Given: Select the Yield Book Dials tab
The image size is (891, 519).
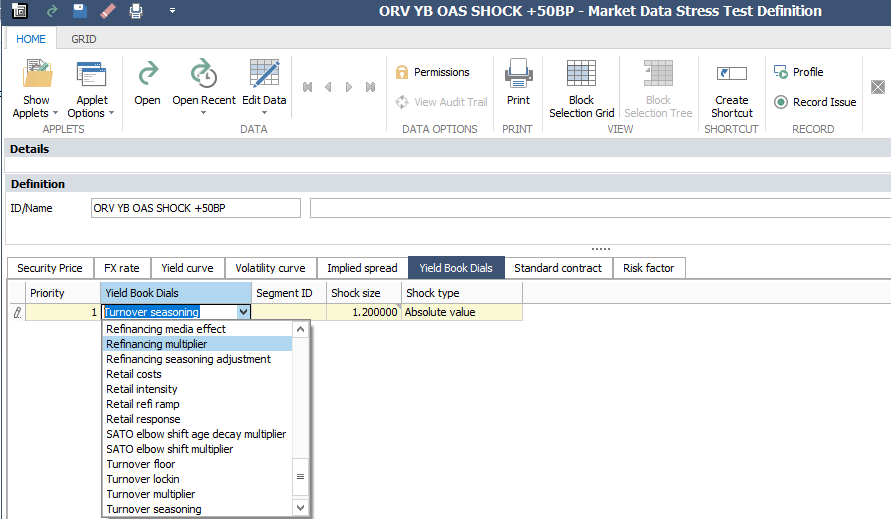Looking at the screenshot, I should tap(456, 268).
